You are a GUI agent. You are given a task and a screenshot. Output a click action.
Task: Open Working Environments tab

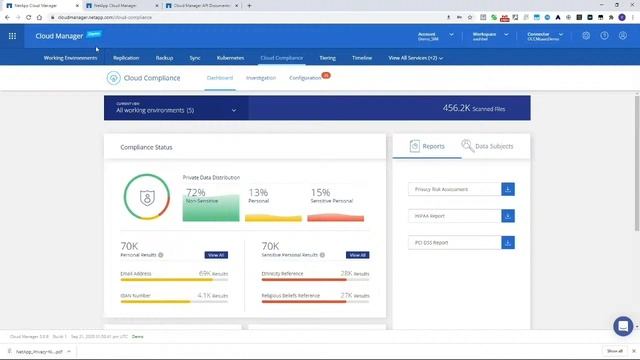(x=70, y=58)
